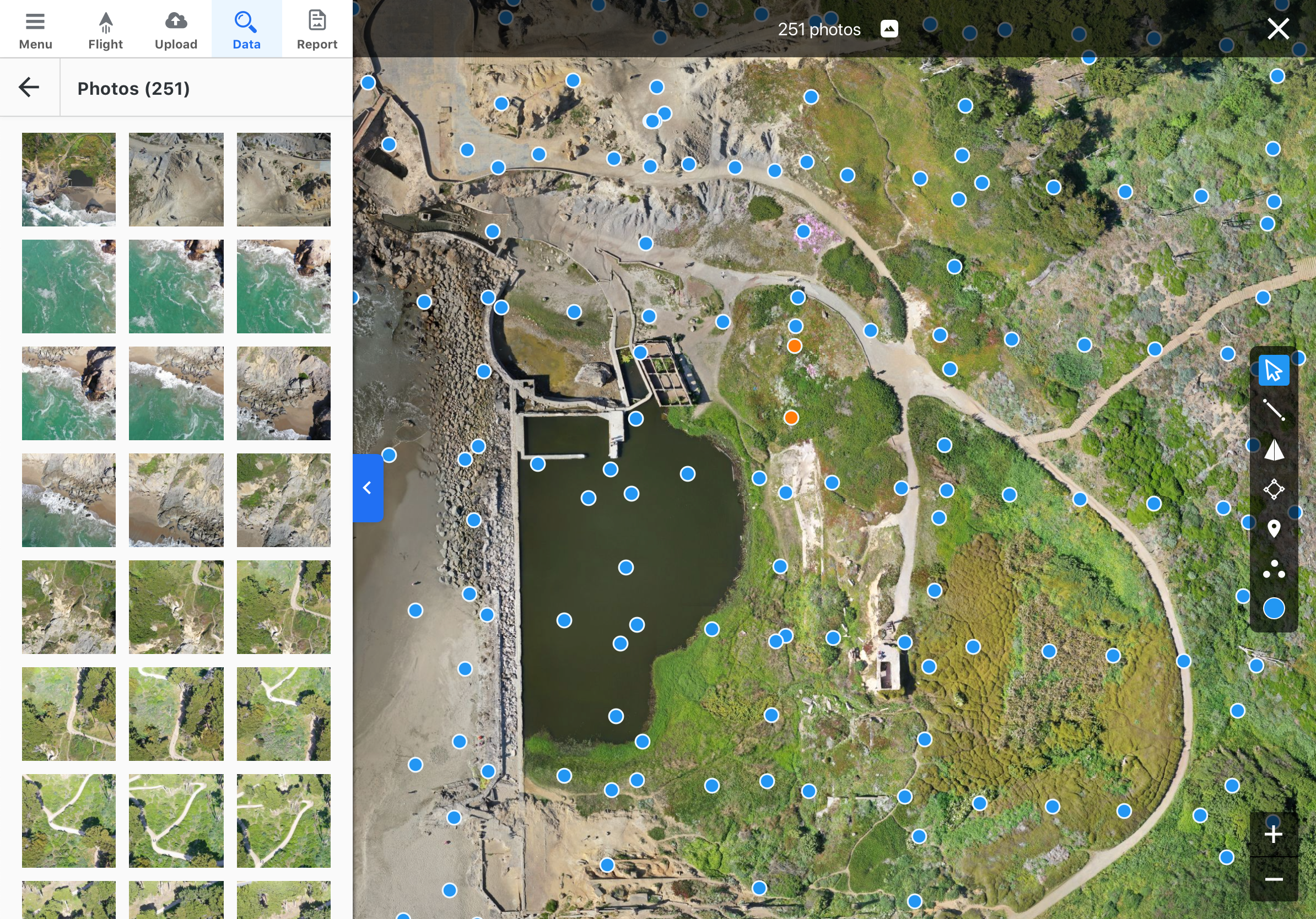Click the image icon beside 251 photos
This screenshot has width=1316, height=919.
[888, 29]
